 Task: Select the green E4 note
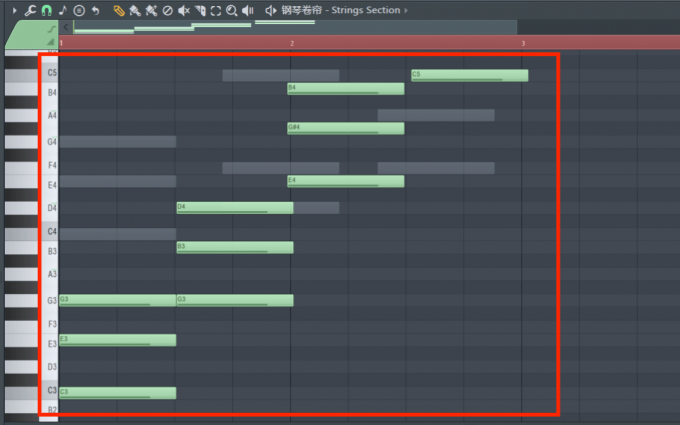pos(346,181)
